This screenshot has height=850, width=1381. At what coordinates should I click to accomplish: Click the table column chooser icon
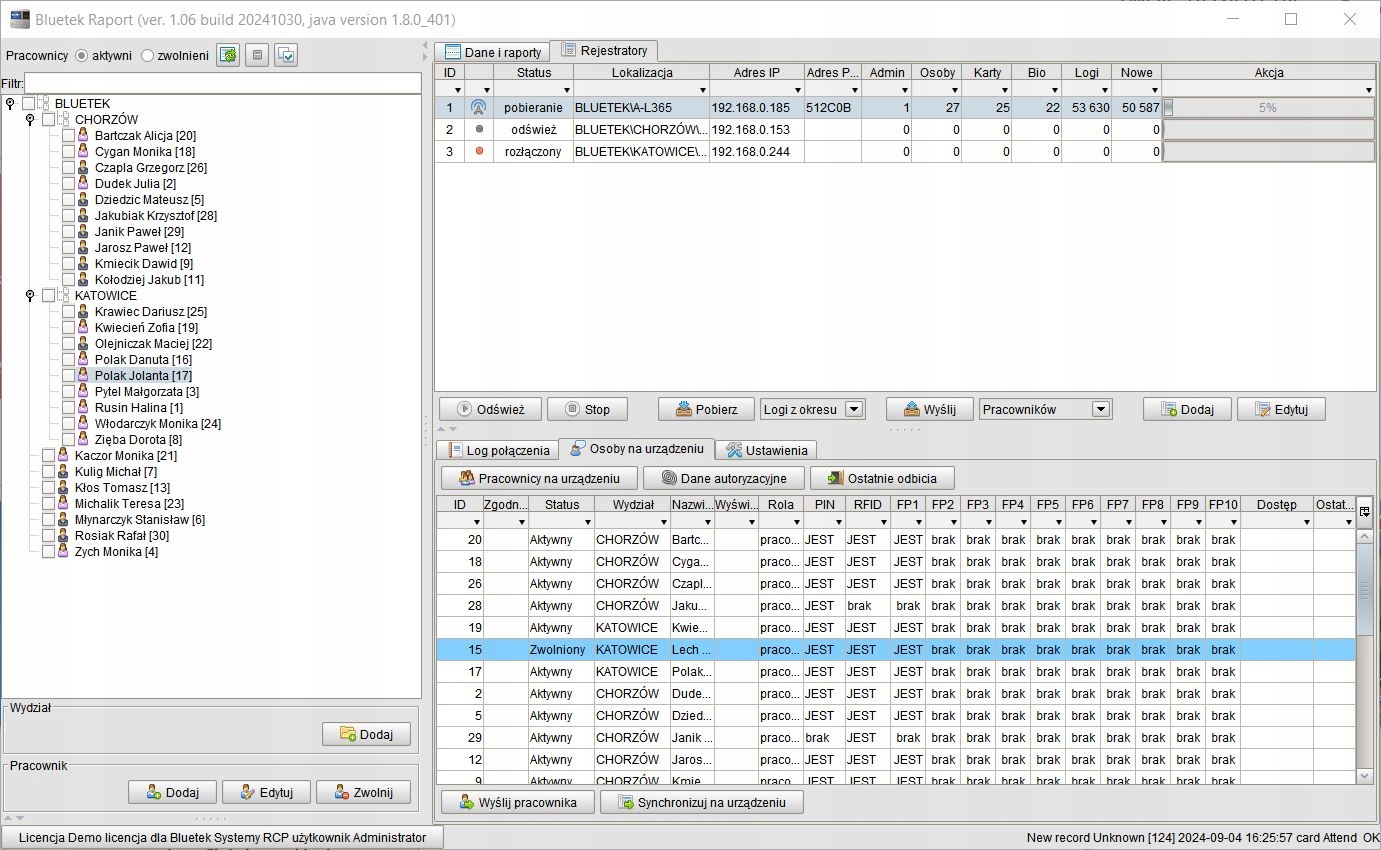(x=1365, y=511)
